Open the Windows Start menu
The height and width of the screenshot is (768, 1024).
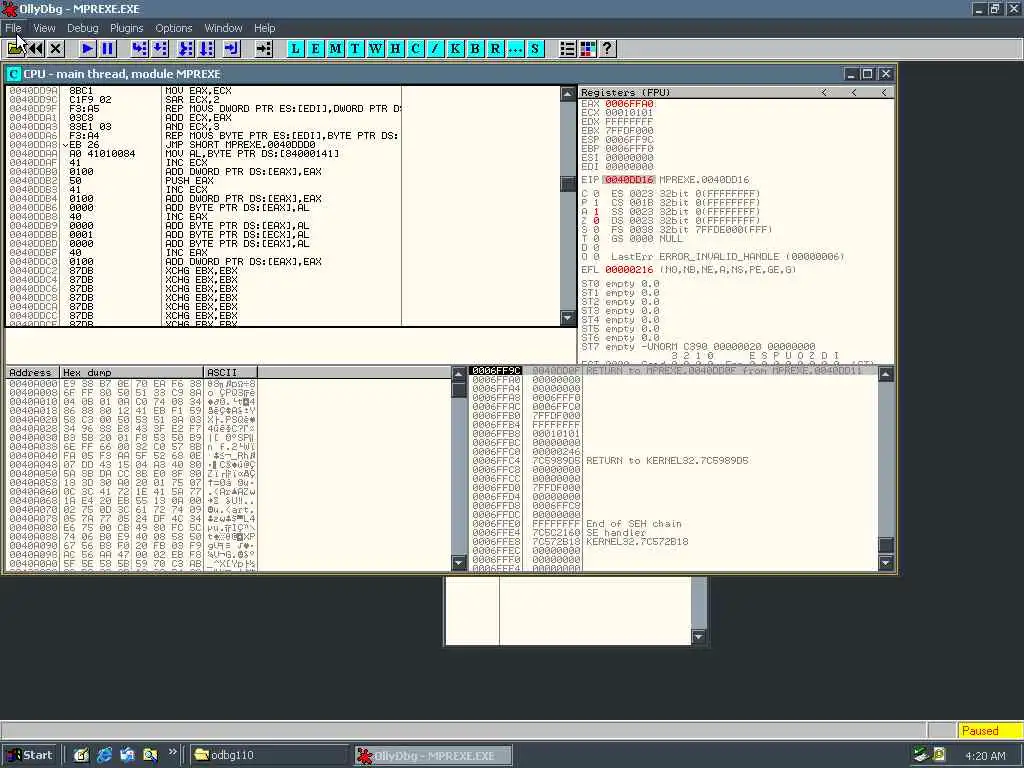point(30,755)
